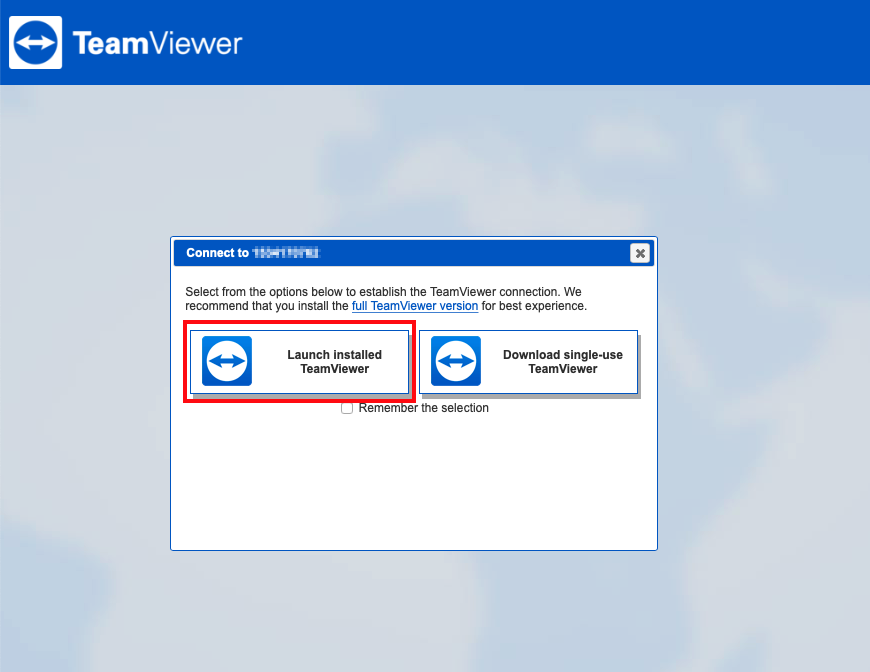Screen dimensions: 870x672
Task: Enable the Remember the selection checkbox
Action: [x=347, y=408]
